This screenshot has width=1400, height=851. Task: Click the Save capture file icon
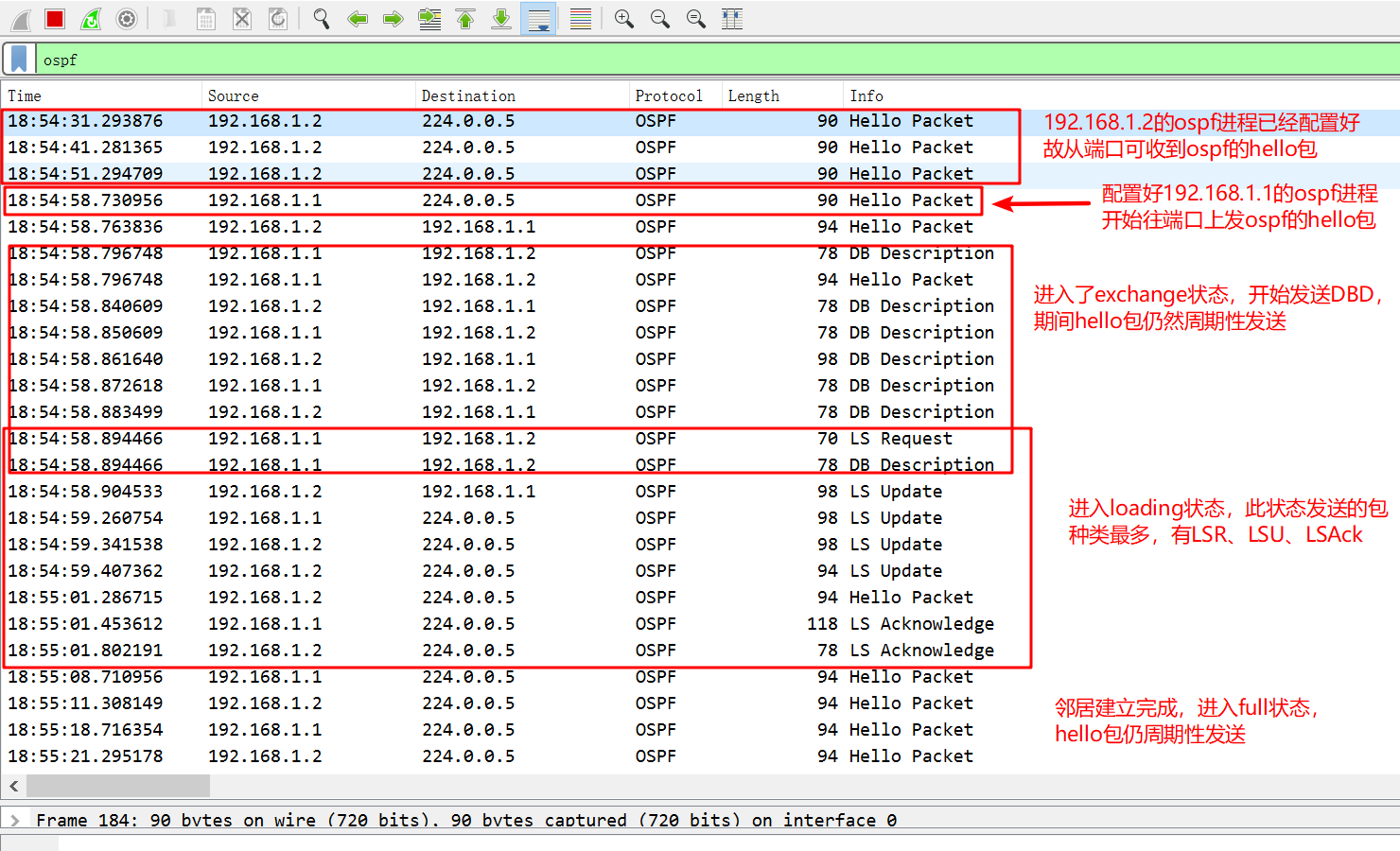(x=206, y=19)
